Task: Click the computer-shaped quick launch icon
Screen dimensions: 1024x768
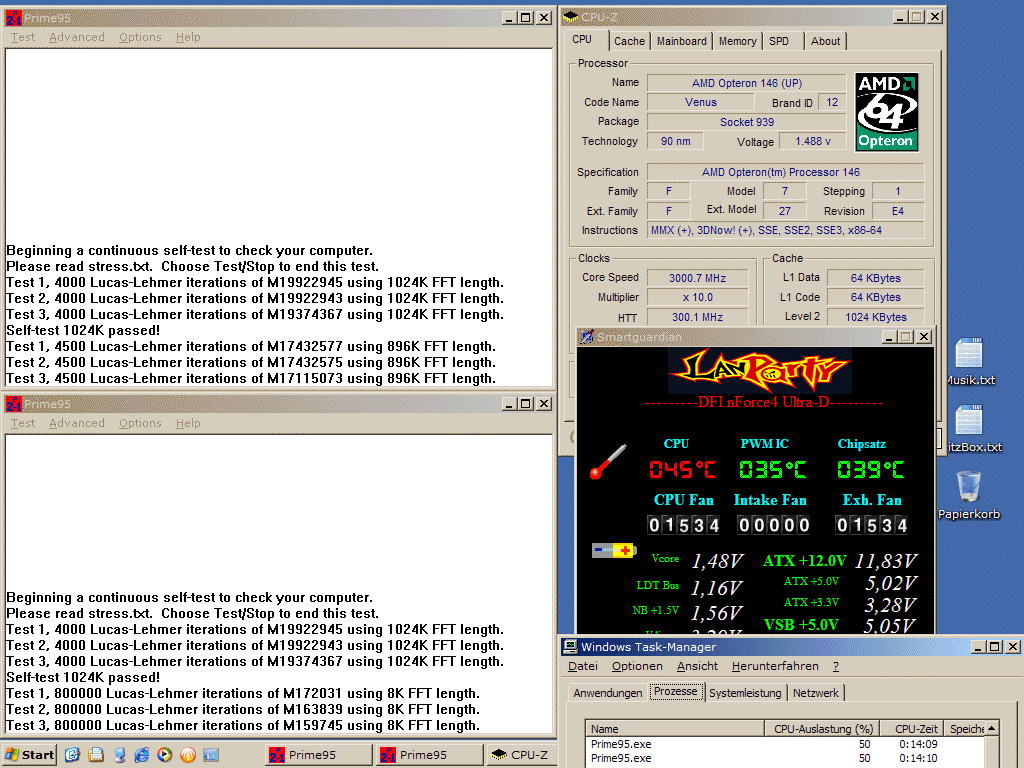Action: tap(119, 755)
